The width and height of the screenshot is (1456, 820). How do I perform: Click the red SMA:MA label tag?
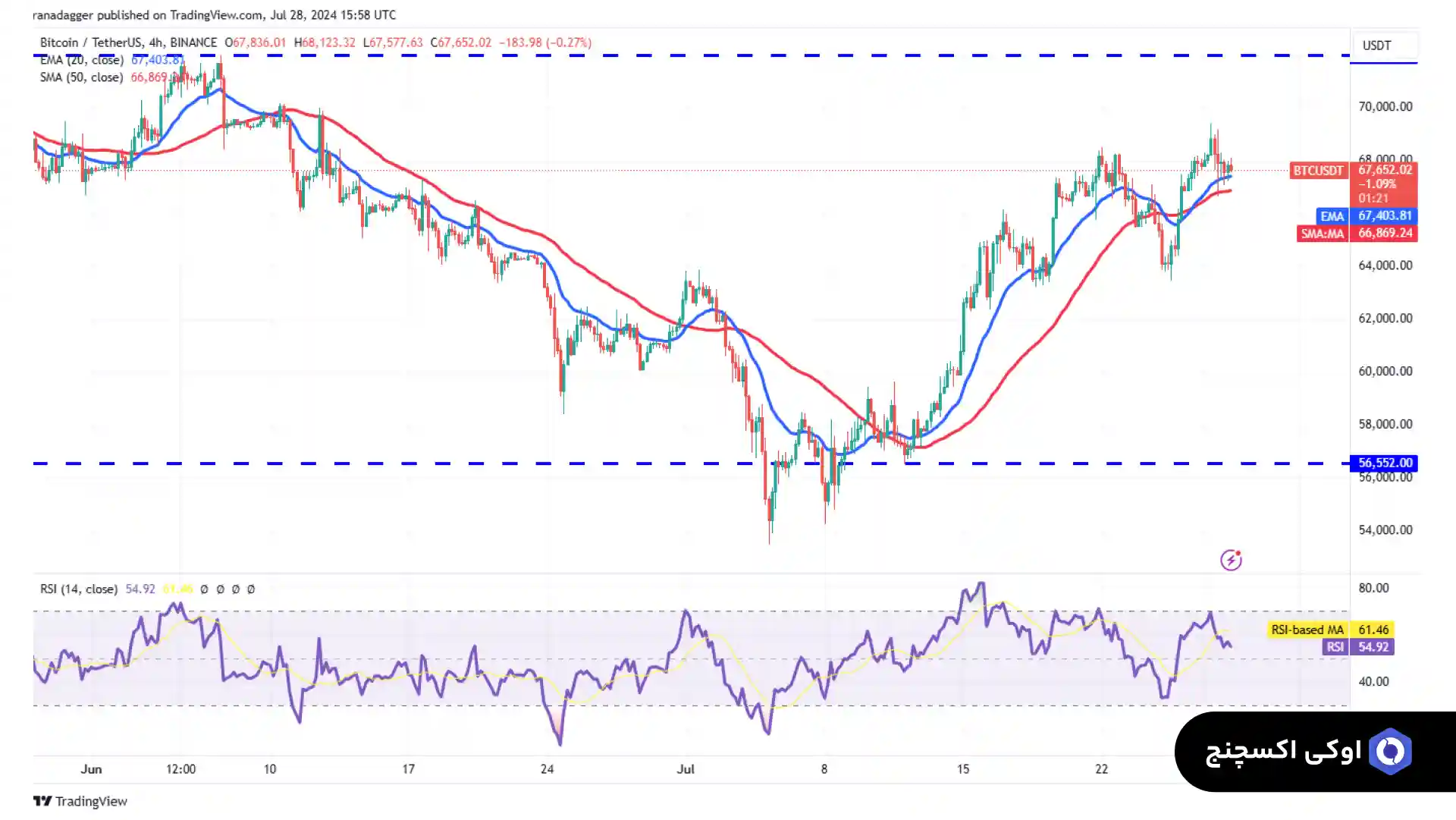(1322, 234)
